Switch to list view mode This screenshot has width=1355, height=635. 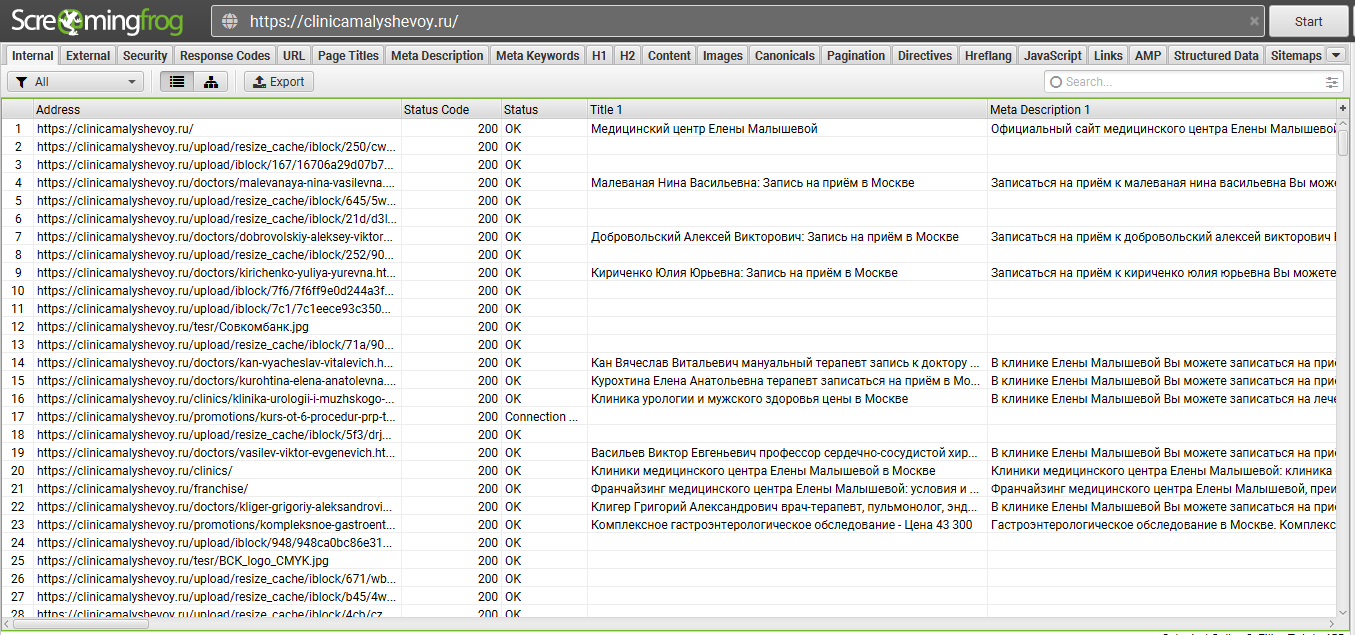tap(177, 82)
